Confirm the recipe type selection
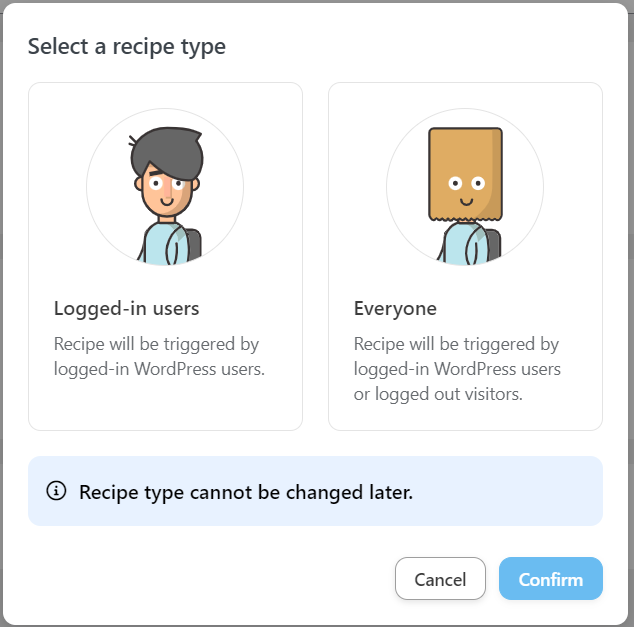The height and width of the screenshot is (627, 634). 550,579
